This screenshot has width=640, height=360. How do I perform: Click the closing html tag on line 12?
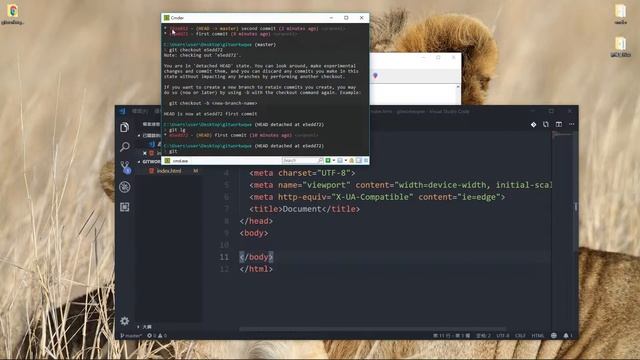coord(256,269)
